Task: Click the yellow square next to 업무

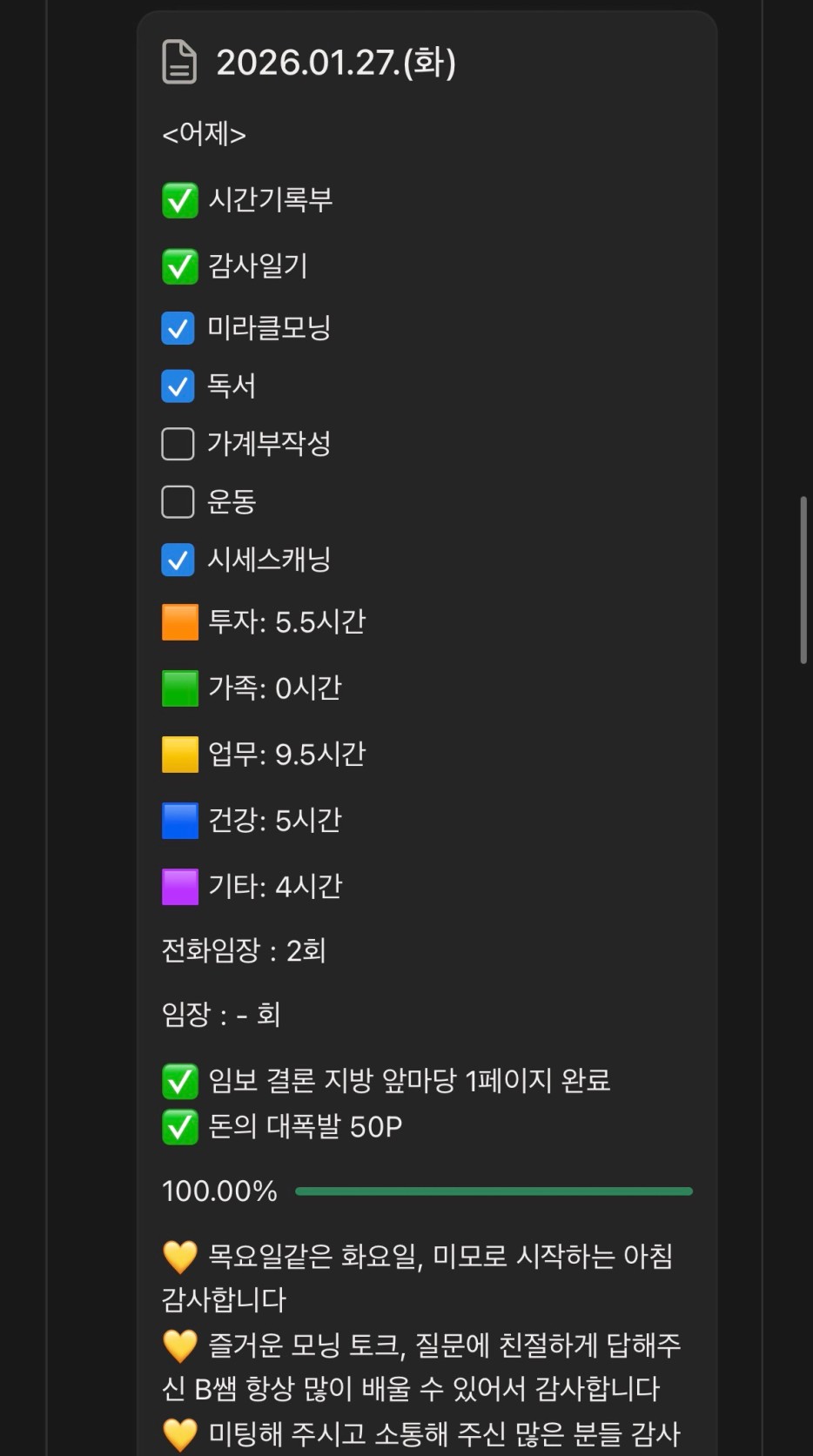Action: click(179, 755)
